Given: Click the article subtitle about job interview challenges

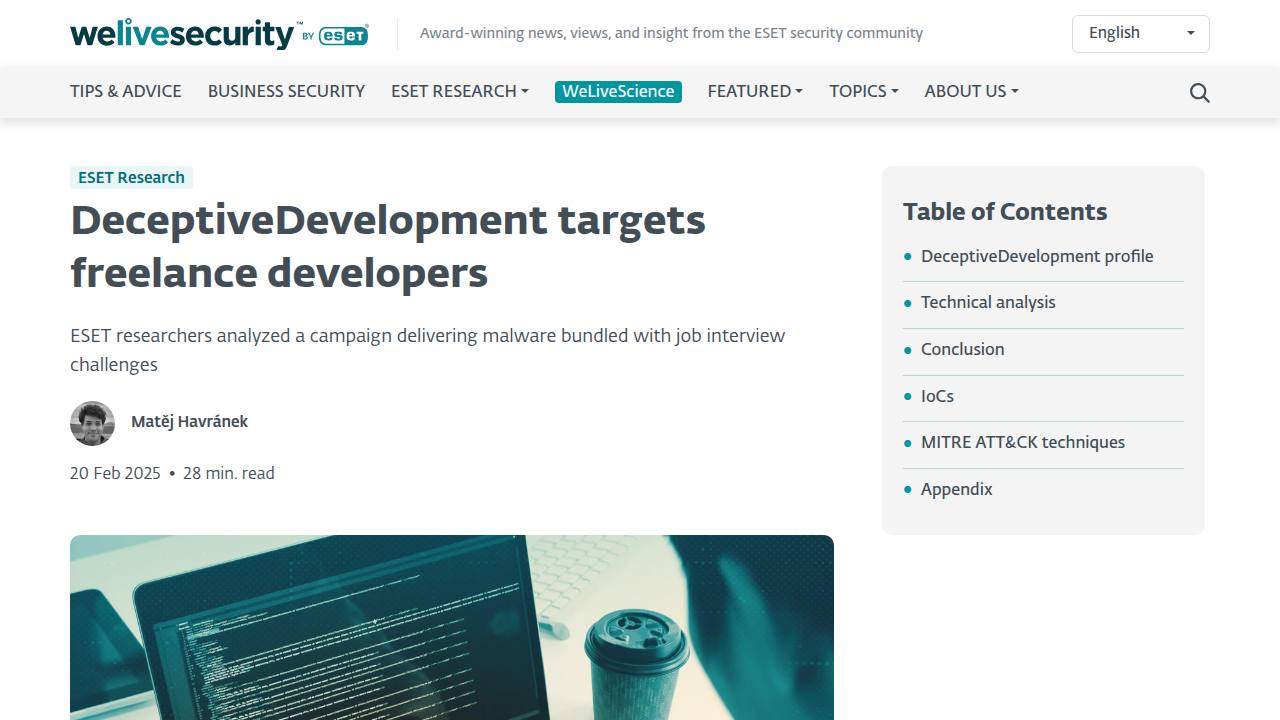Looking at the screenshot, I should click(x=428, y=350).
